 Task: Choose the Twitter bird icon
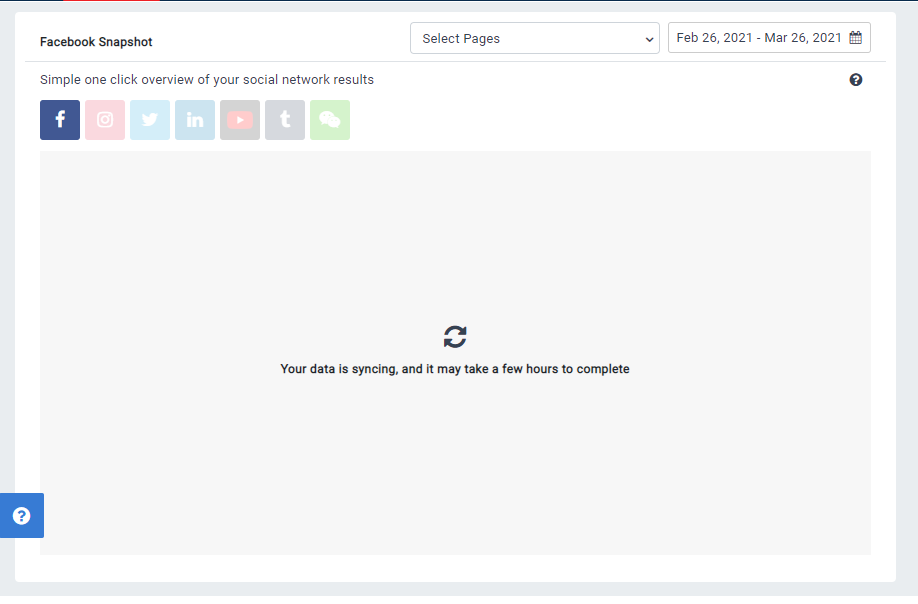(x=150, y=120)
